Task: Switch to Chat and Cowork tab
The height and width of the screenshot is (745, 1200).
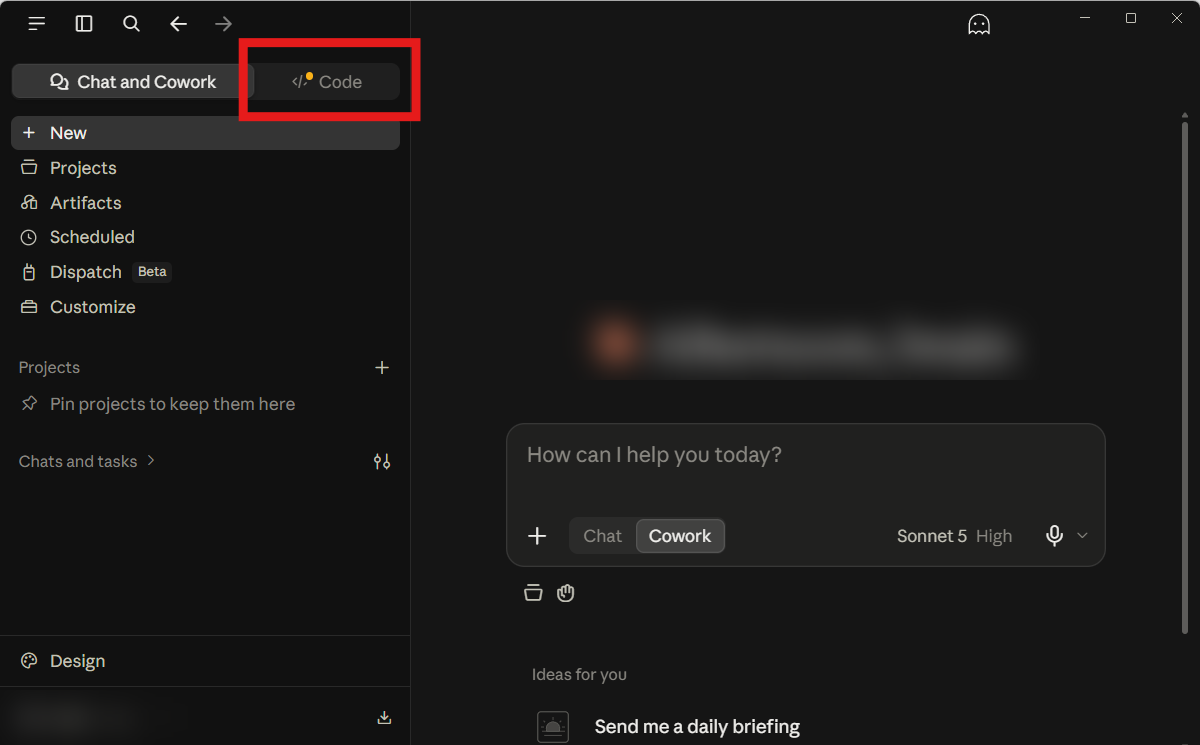Action: click(x=133, y=82)
